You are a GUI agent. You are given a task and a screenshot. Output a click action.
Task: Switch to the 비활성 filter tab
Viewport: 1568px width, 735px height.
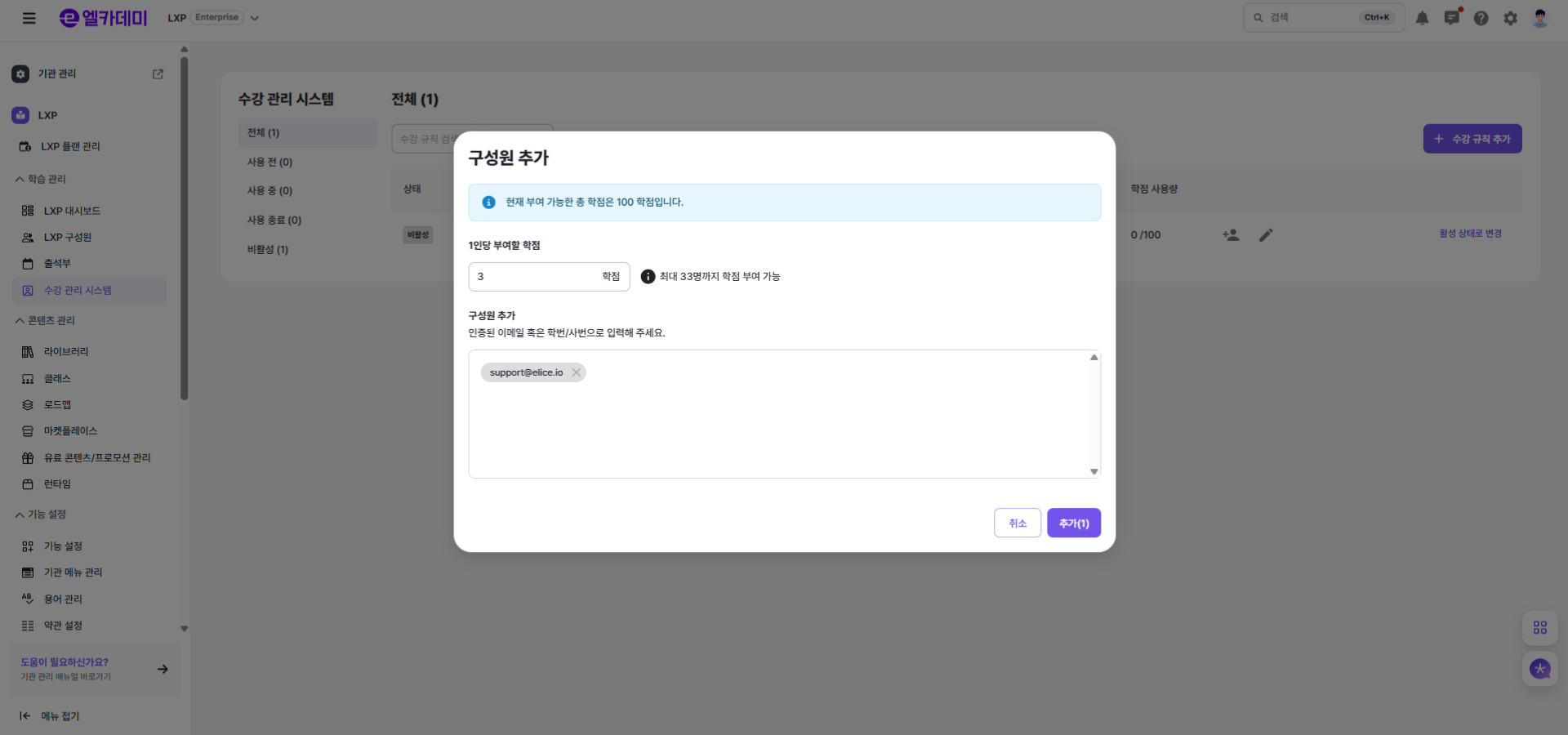pos(267,249)
